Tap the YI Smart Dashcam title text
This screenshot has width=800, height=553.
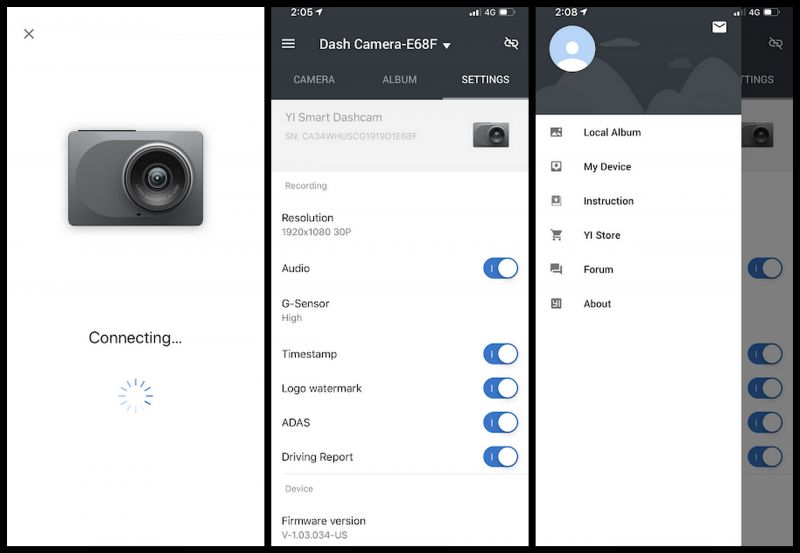[x=334, y=117]
